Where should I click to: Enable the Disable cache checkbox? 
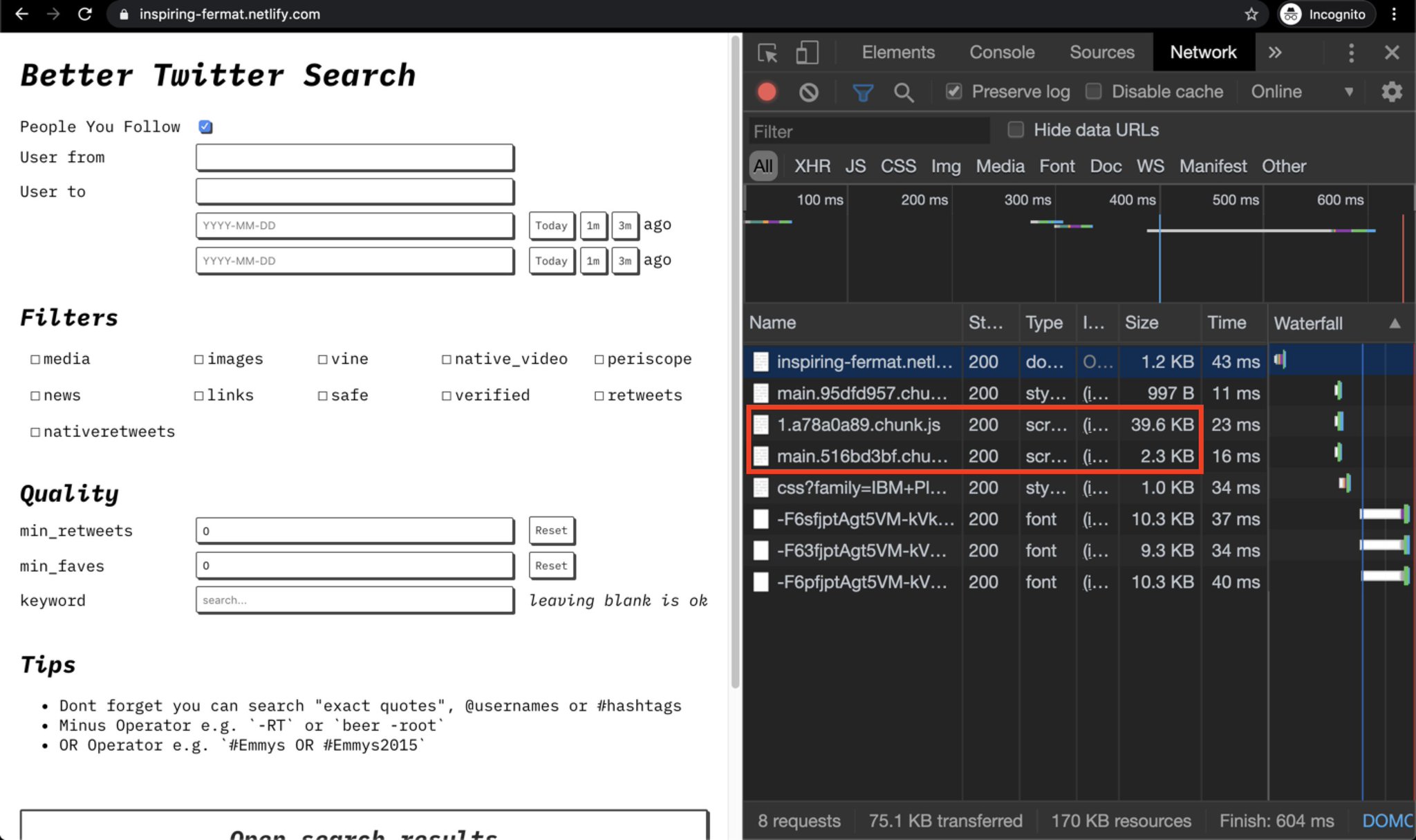click(1094, 91)
